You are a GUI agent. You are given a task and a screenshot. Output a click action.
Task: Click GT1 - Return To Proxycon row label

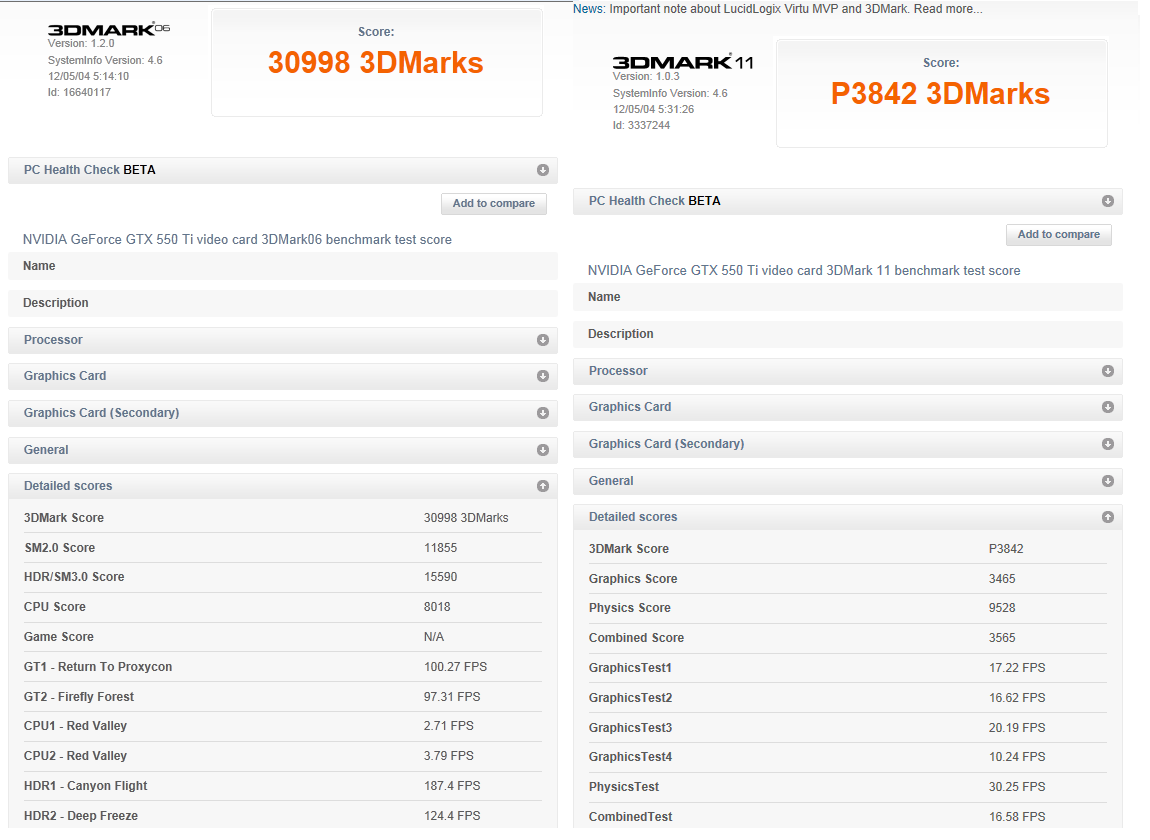(98, 667)
